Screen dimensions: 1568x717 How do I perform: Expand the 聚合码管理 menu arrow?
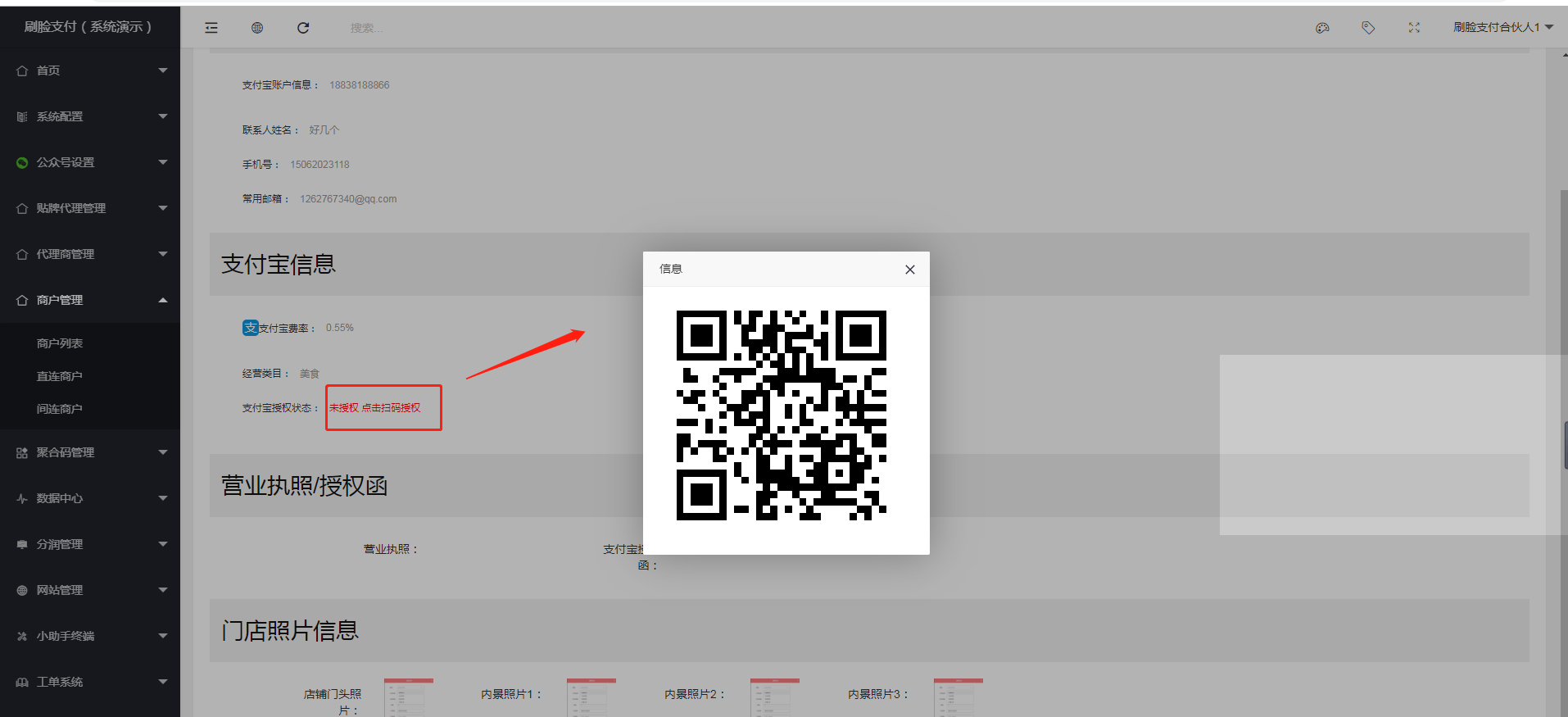click(x=163, y=452)
